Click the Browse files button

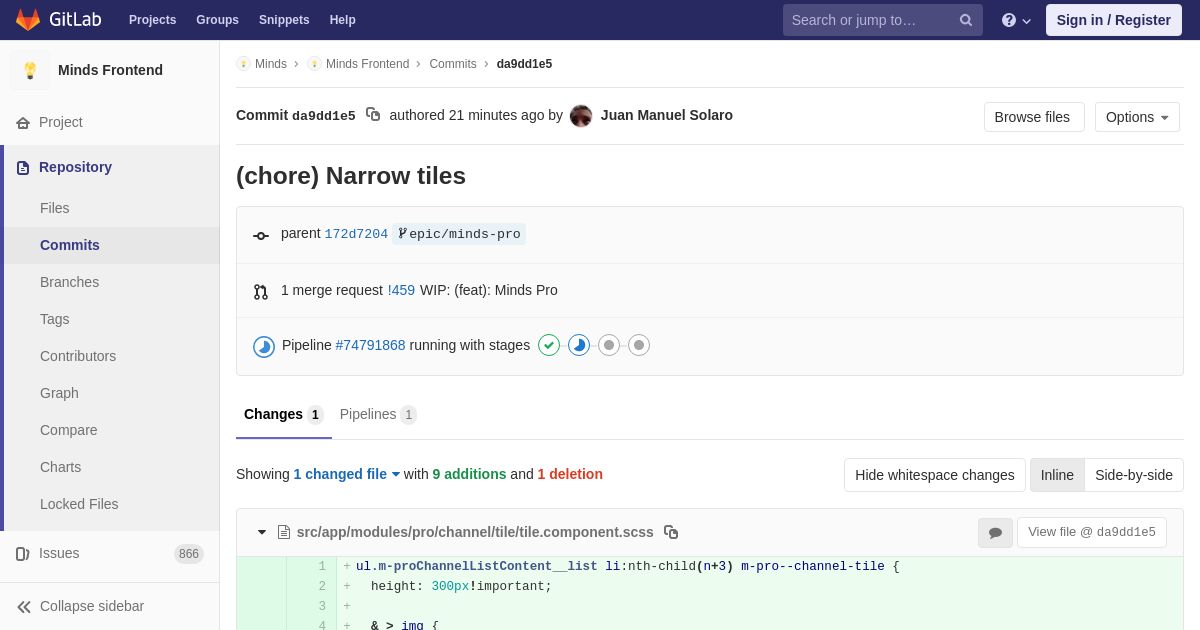click(1033, 117)
